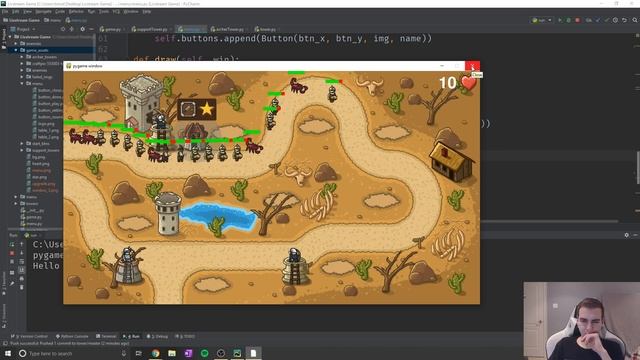
Task: Switch to the archerTower.py editor tab
Action: tap(228, 29)
